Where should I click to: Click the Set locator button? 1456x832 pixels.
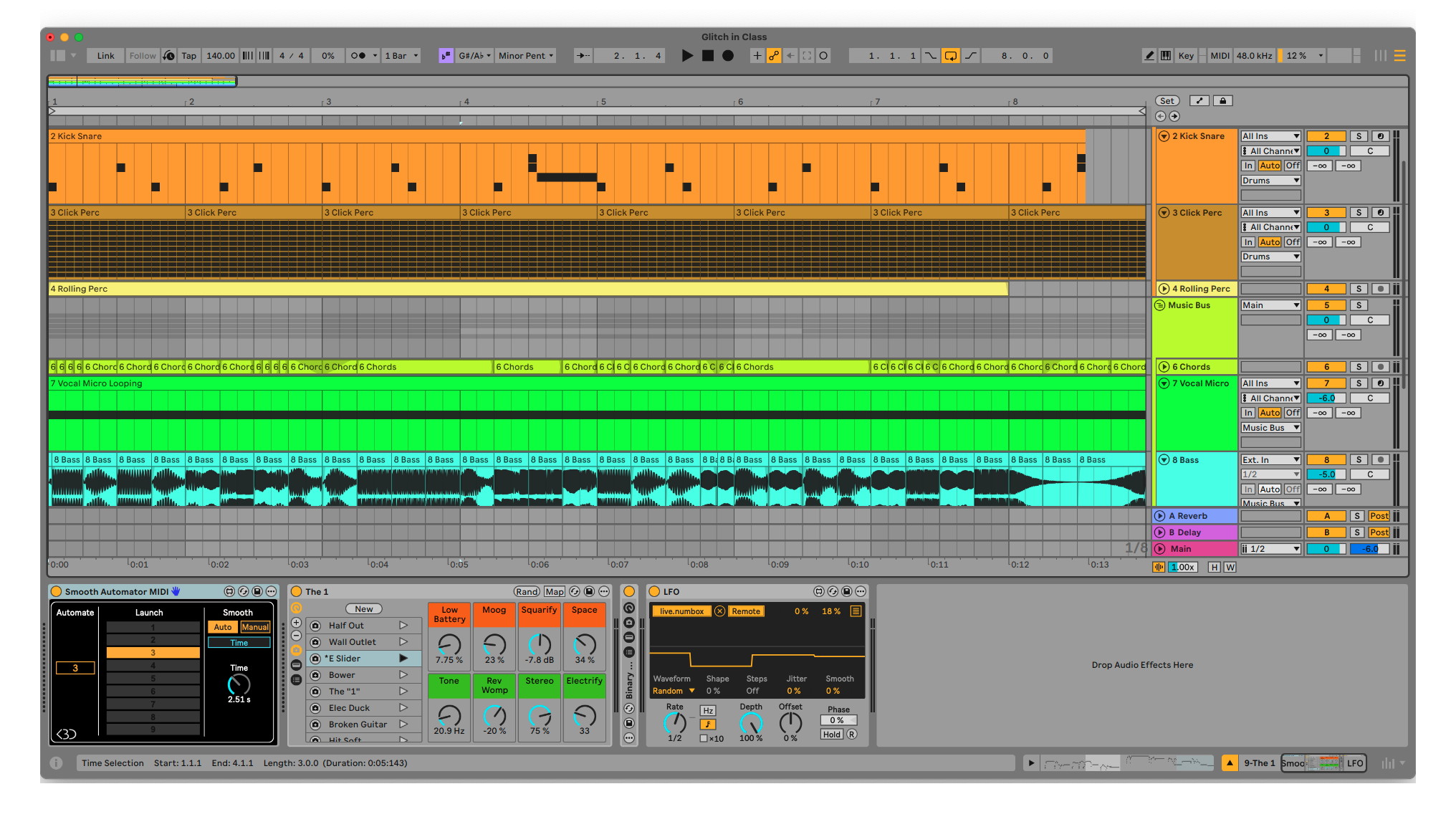1167,101
